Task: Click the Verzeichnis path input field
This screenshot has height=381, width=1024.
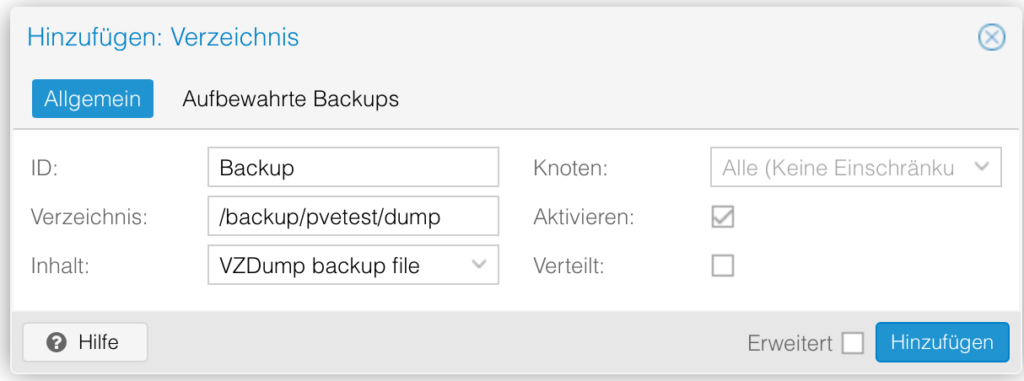Action: 353,216
